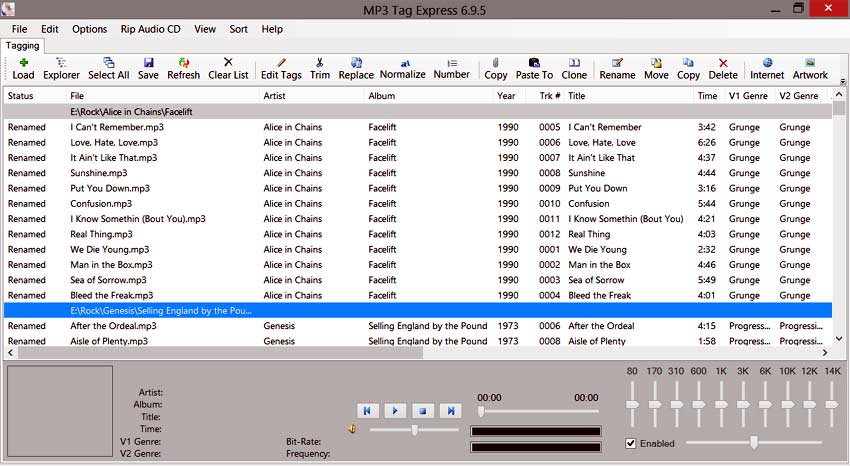850x466 pixels.
Task: Open the Rip Audio CD menu
Action: pyautogui.click(x=150, y=29)
